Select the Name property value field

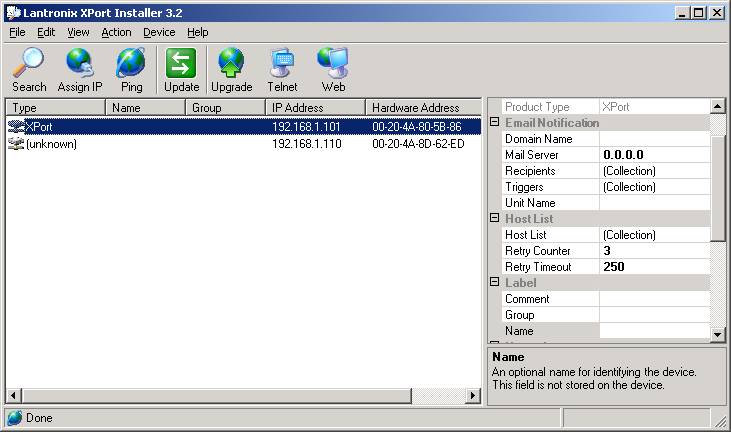coord(655,331)
